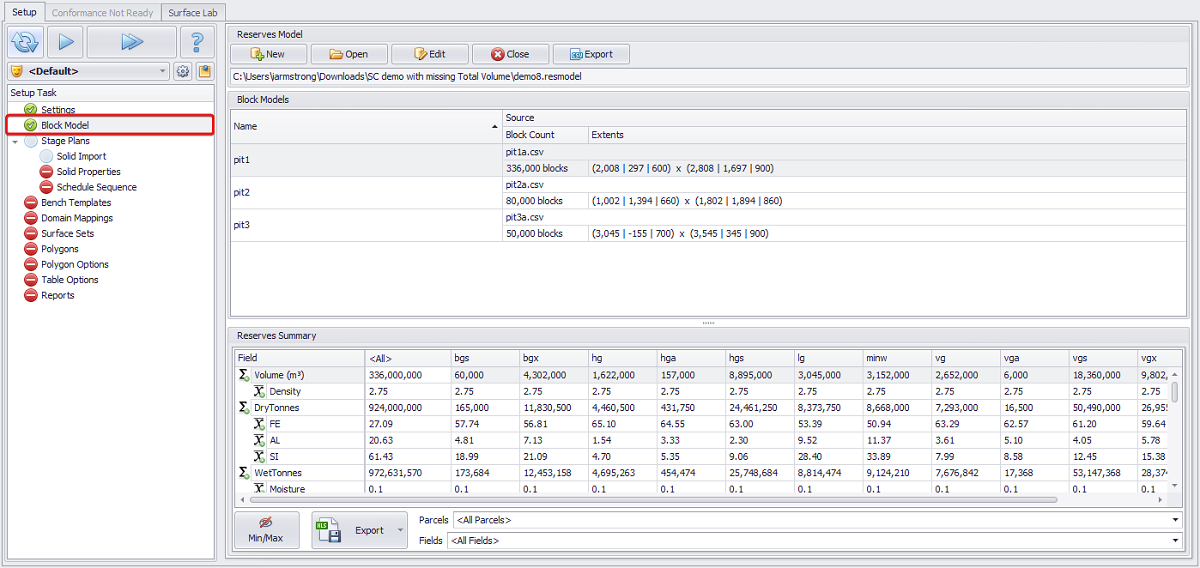Click the Export button in Reserves Model toolbar
Screen dimensions: 1200x568
(x=591, y=54)
